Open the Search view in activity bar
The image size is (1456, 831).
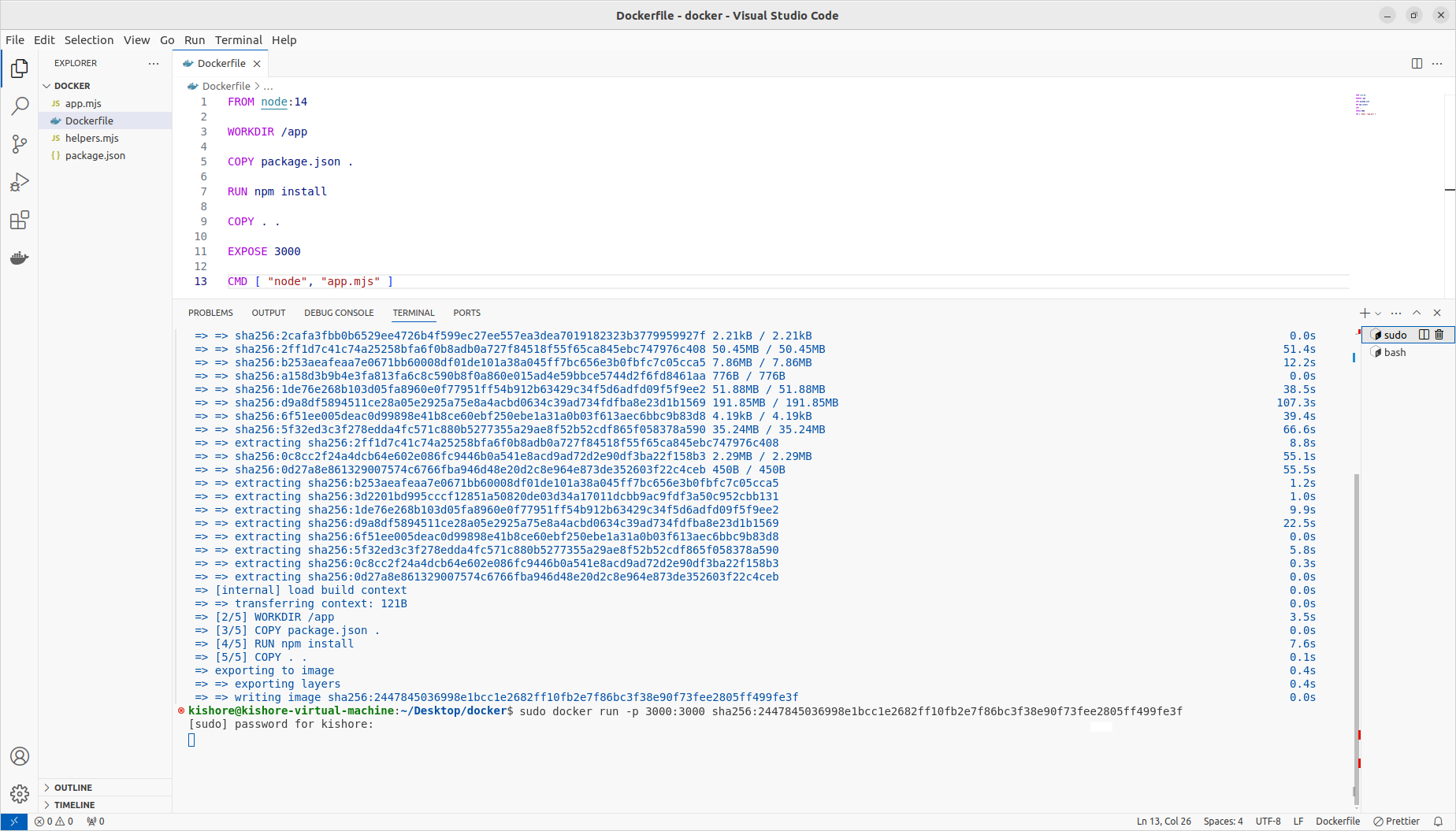coord(20,106)
